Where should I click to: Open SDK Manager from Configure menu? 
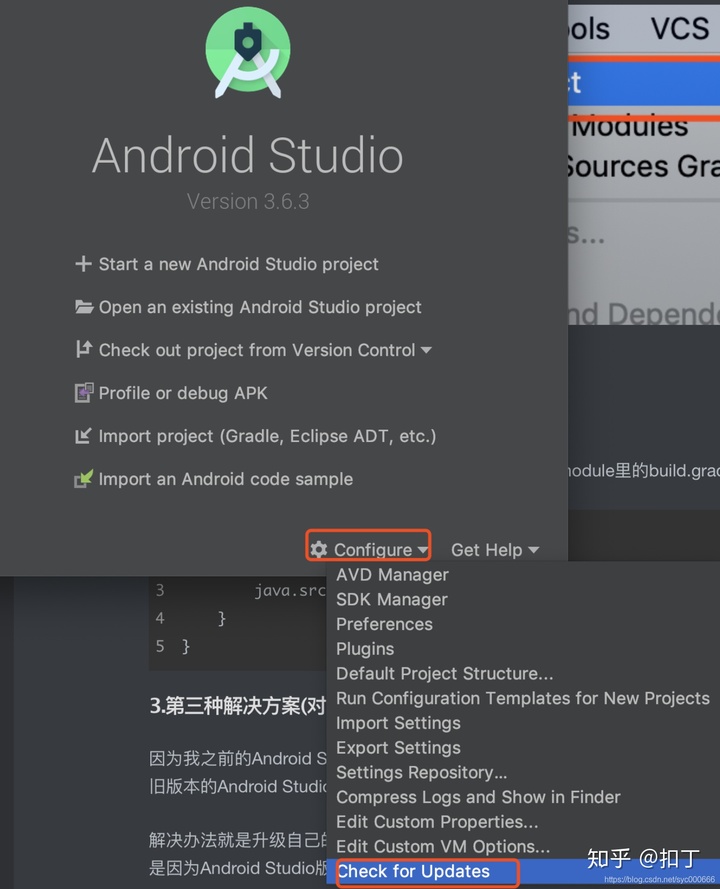coord(392,599)
